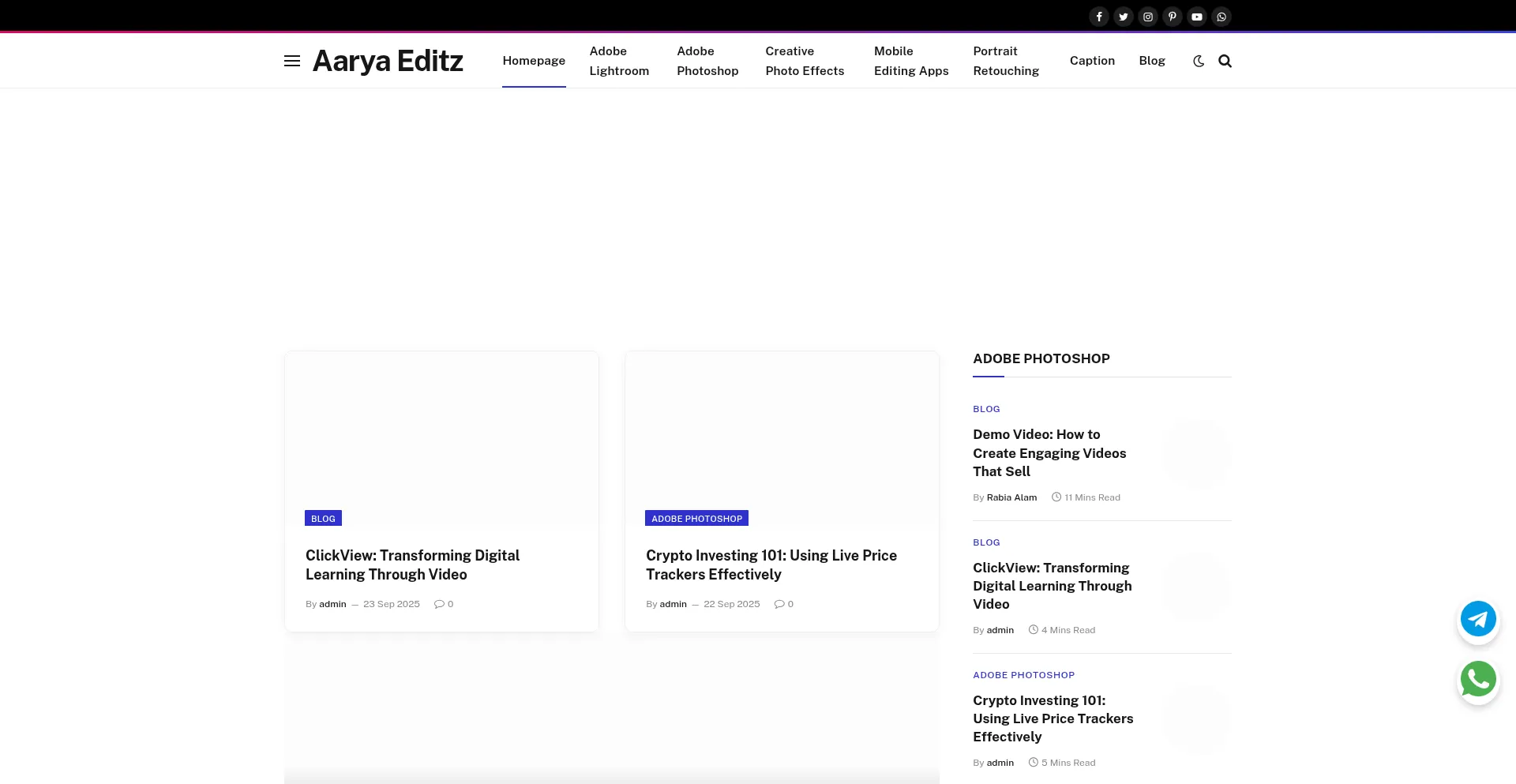This screenshot has width=1516, height=784.
Task: Open the hamburger menu beside Aarya Editz
Action: (292, 61)
